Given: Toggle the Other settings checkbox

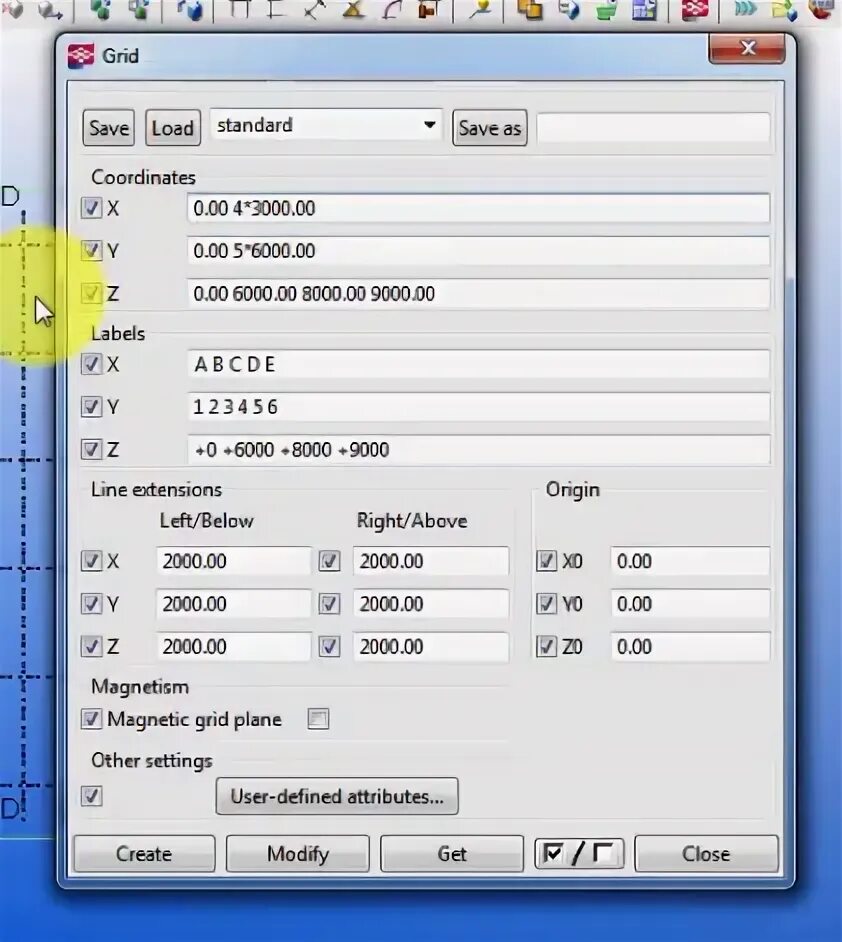Looking at the screenshot, I should pyautogui.click(x=91, y=796).
